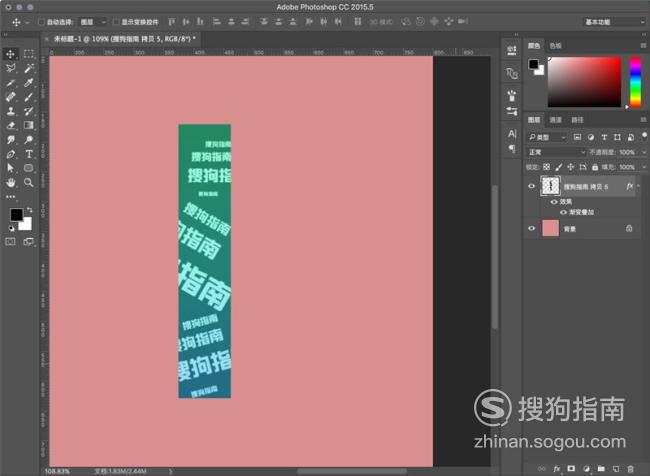Open the Paragraph panel icon
This screenshot has width=650, height=476.
(512, 148)
